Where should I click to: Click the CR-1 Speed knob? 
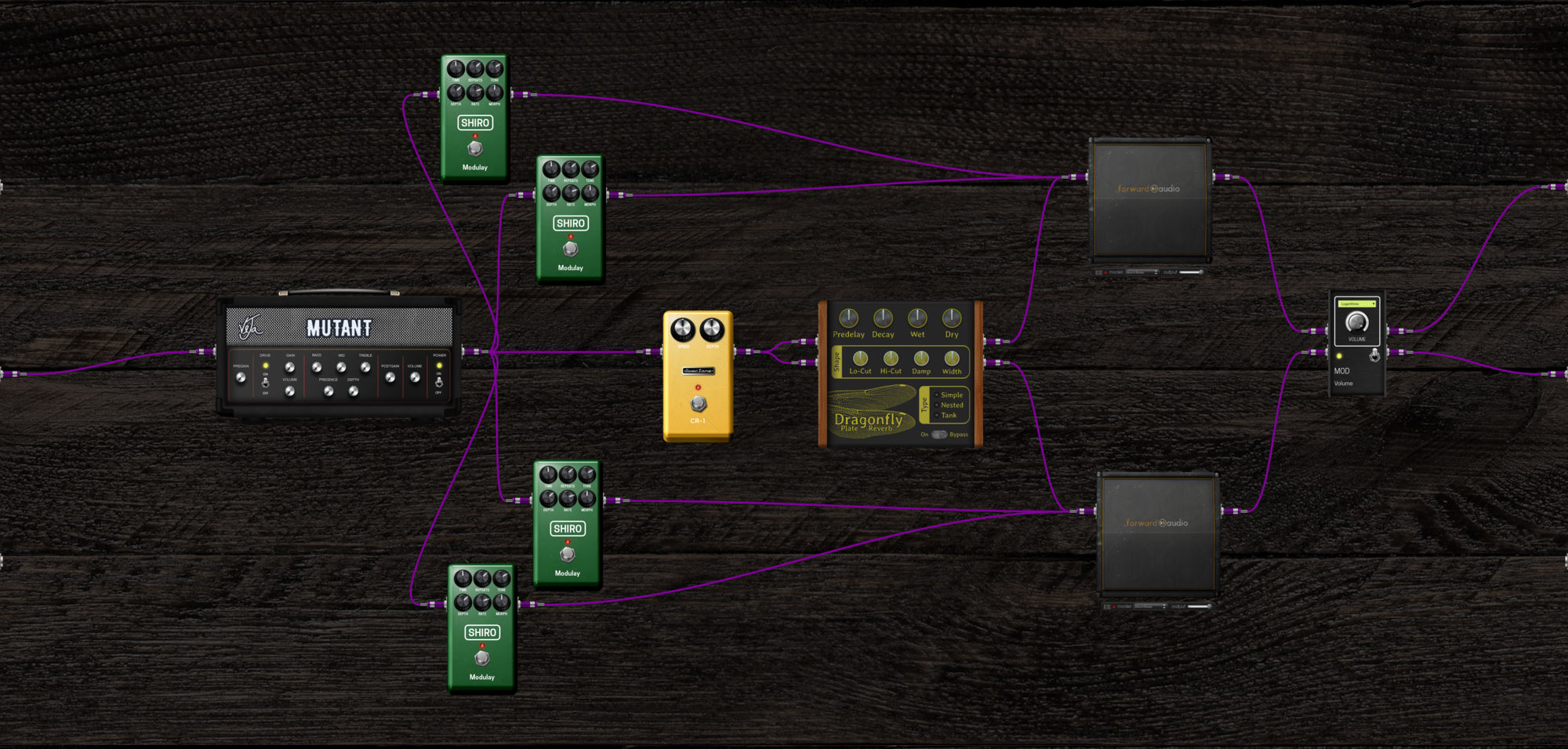point(683,329)
